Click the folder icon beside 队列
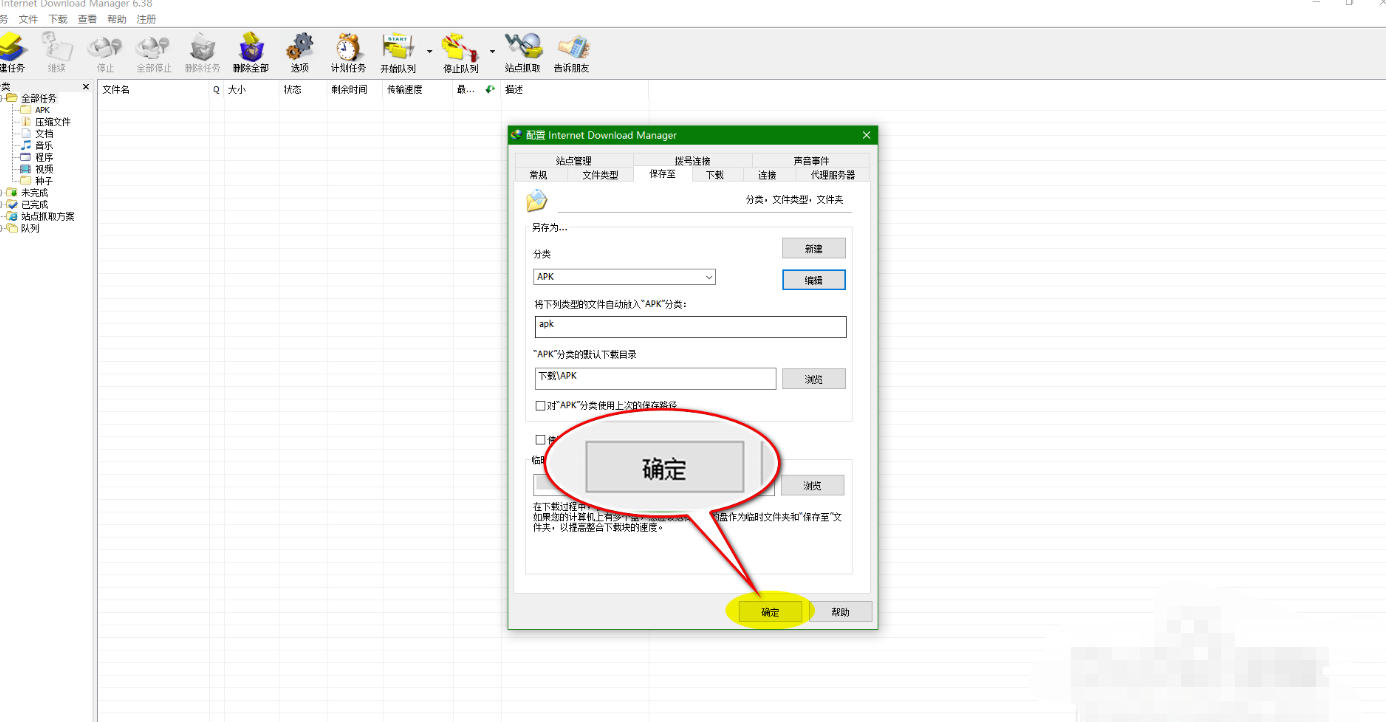The height and width of the screenshot is (722, 1386). 13,228
